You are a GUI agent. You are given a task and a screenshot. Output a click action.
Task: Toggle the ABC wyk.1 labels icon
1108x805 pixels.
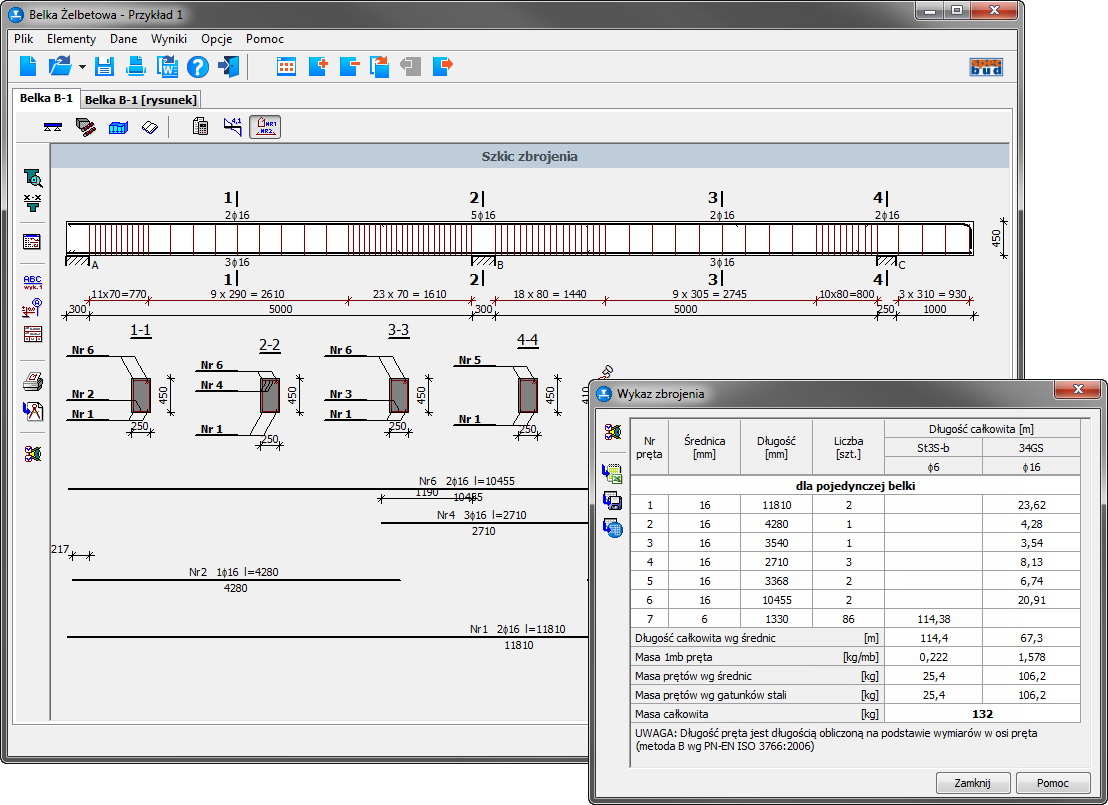coord(32,282)
